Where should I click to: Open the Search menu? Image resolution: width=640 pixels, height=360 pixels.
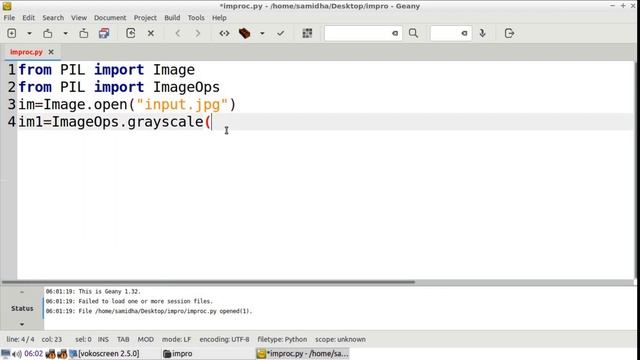tap(53, 18)
